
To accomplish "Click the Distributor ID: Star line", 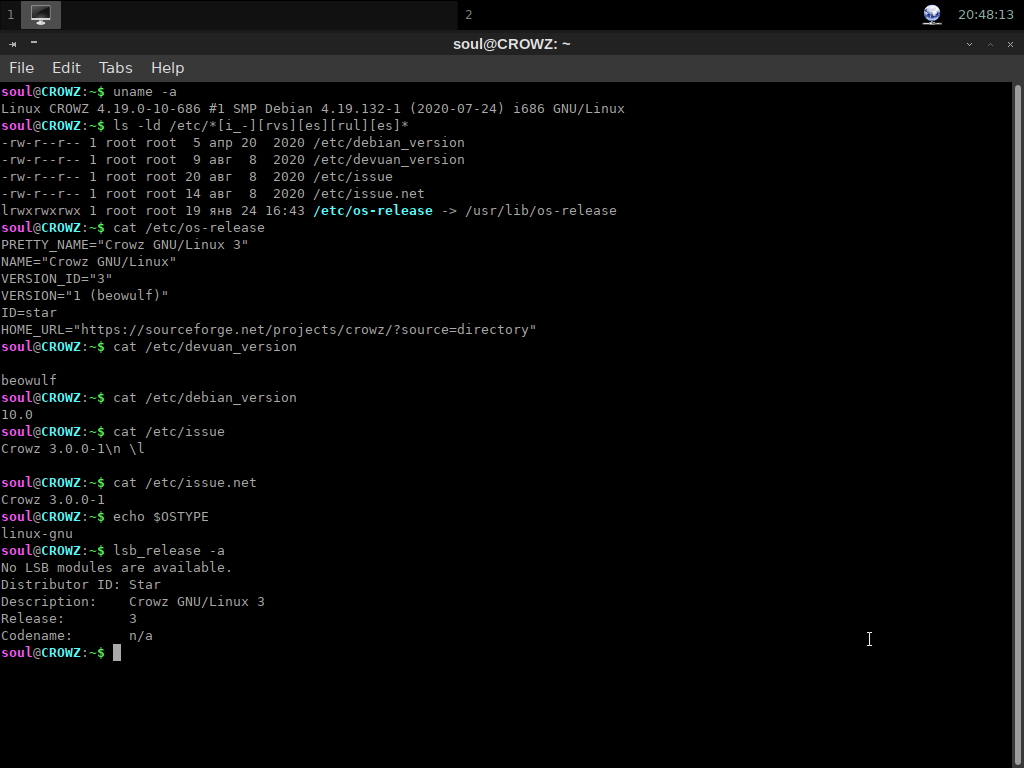I will pyautogui.click(x=81, y=584).
